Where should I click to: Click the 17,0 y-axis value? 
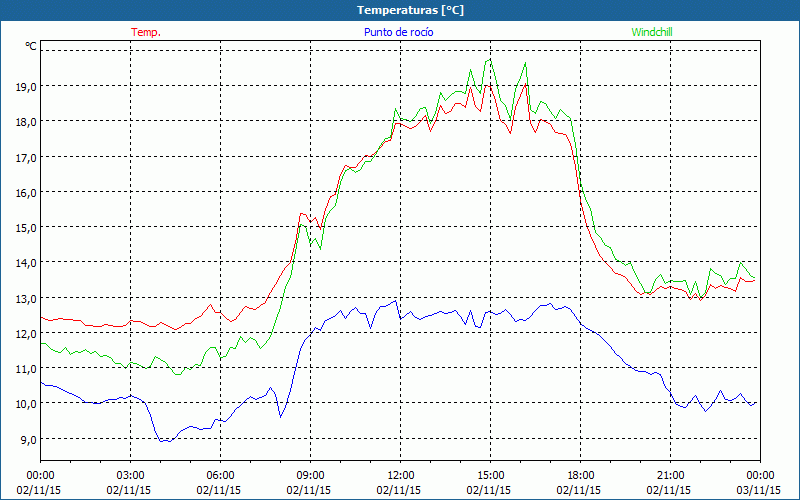coord(26,158)
